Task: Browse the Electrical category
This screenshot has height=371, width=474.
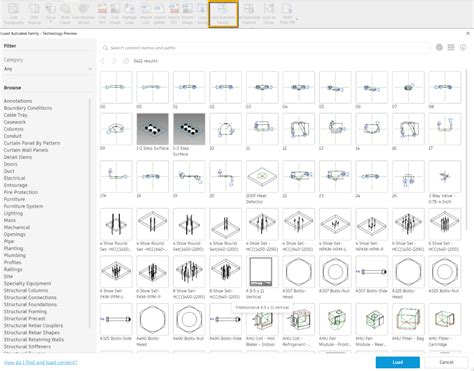Action: click(x=14, y=178)
